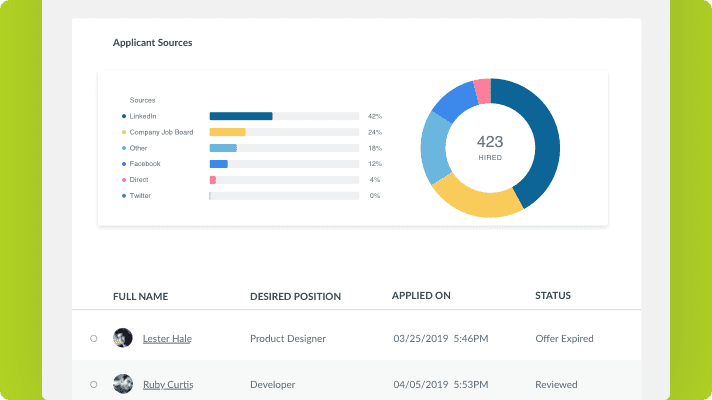Screen dimensions: 712x400
Task: Click the Company Job Board 24% bar
Action: pos(284,132)
